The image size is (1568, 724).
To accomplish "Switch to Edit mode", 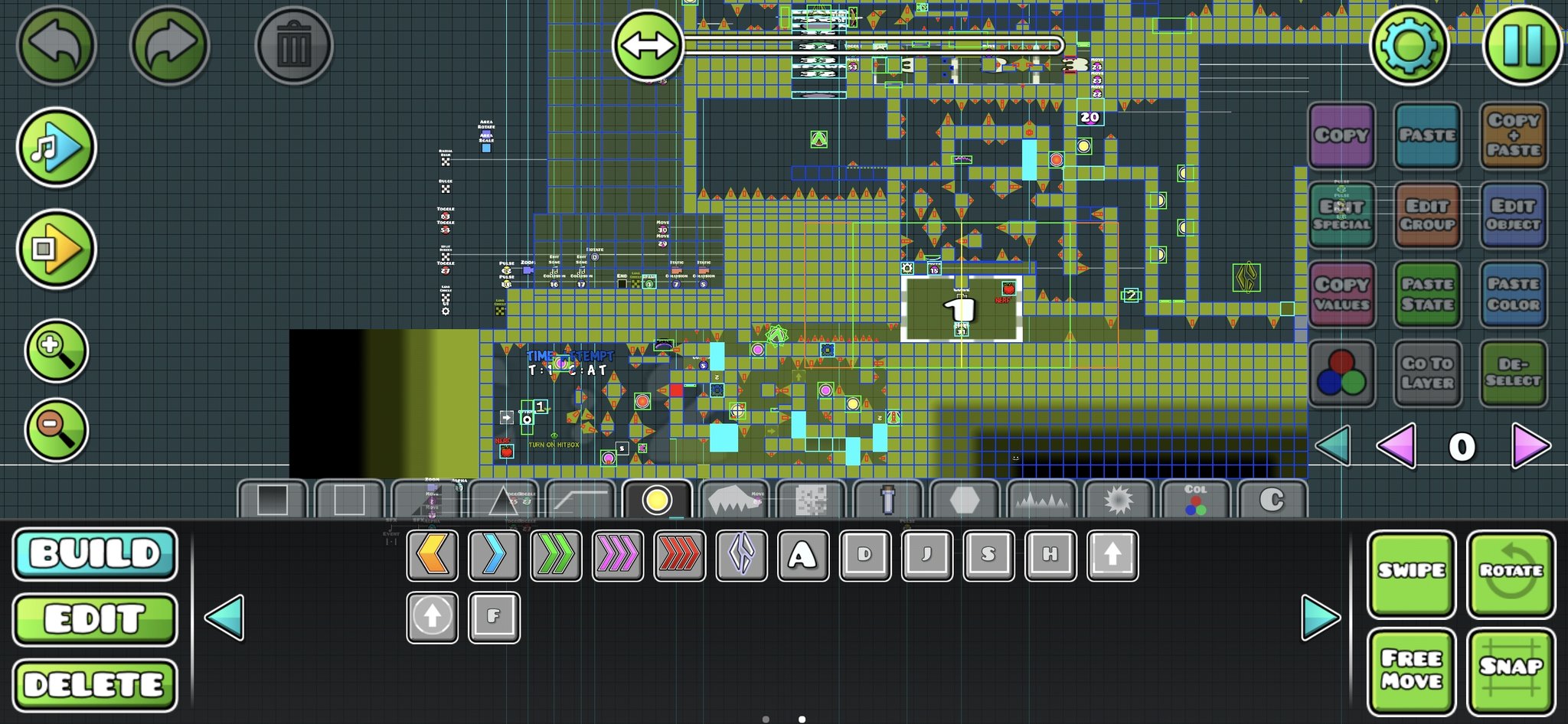I will [x=95, y=619].
